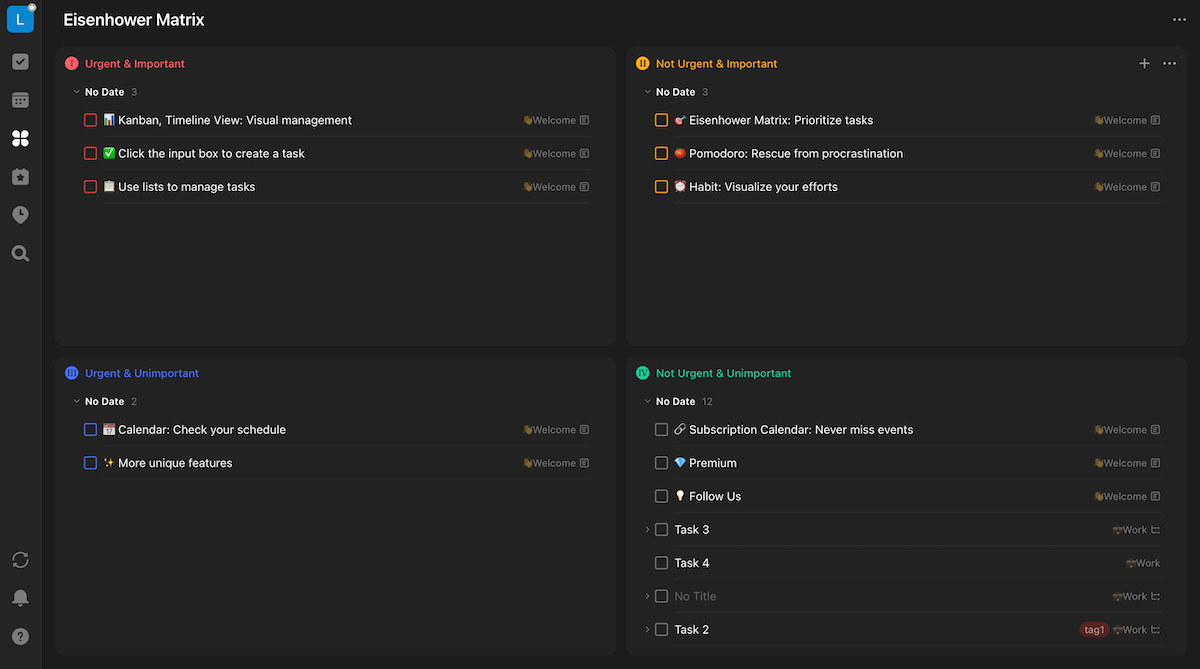Expand the Task 2 subtask chevron
The width and height of the screenshot is (1200, 669).
pos(647,630)
